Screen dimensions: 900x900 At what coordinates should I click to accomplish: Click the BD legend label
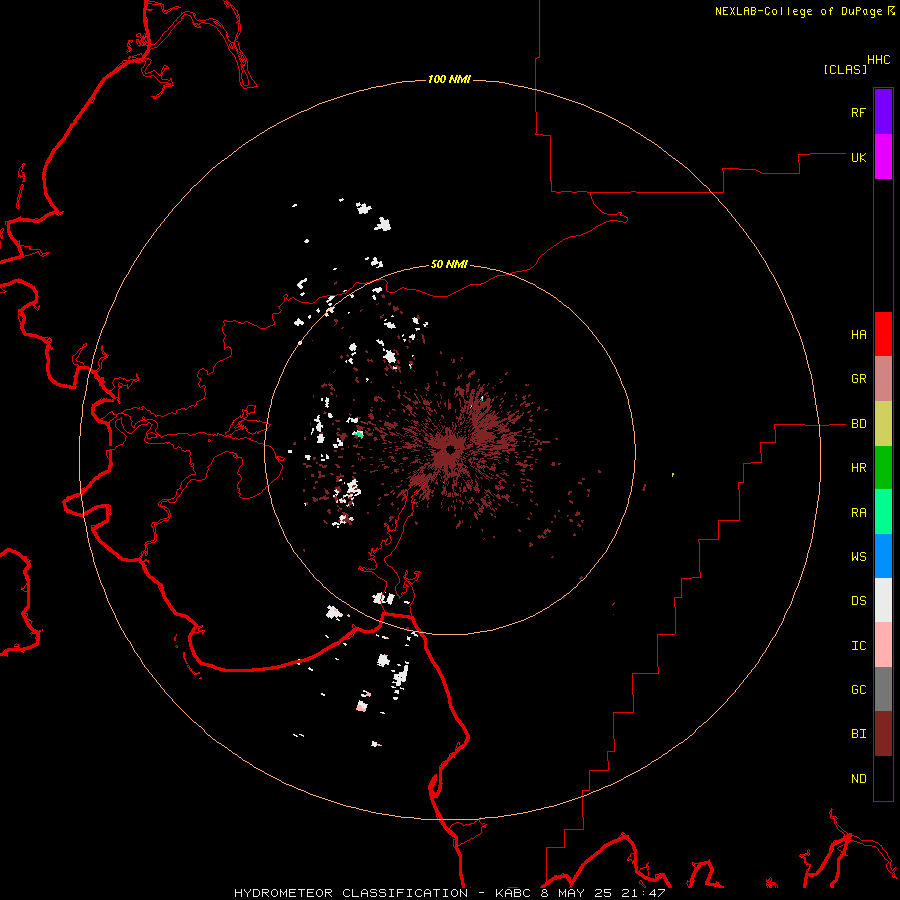[x=858, y=424]
